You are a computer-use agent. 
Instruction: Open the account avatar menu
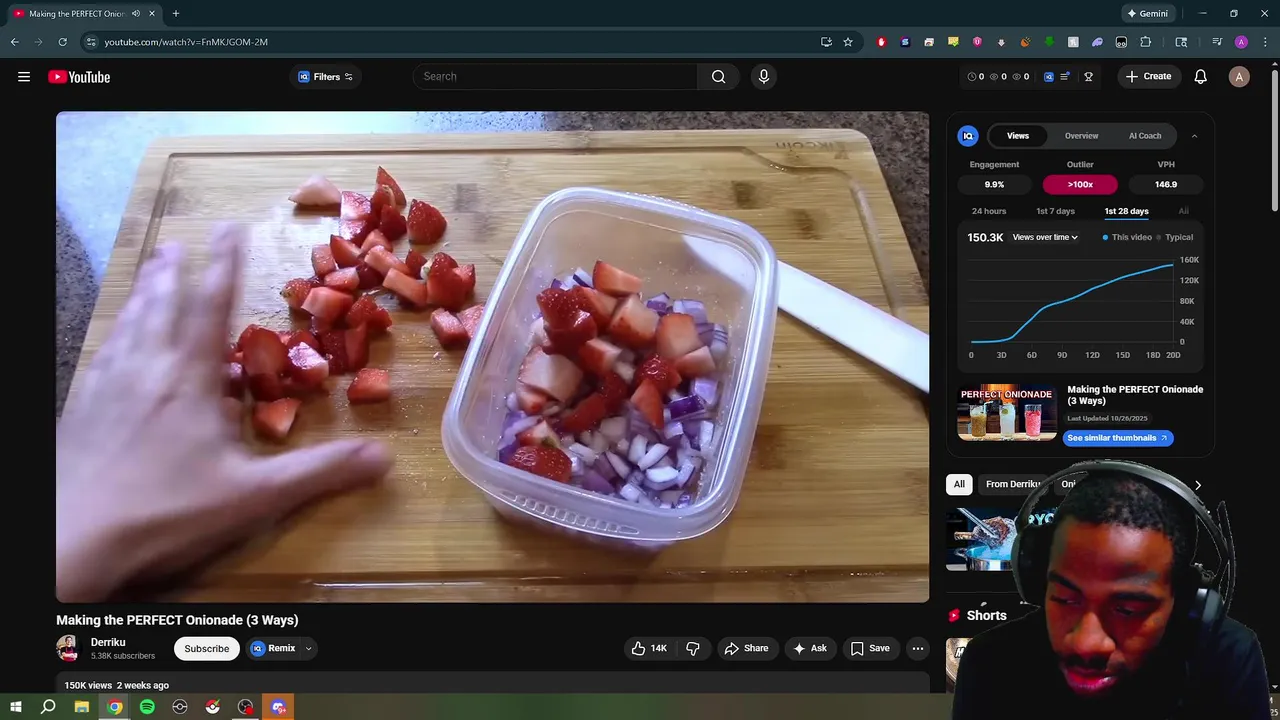coord(1239,77)
